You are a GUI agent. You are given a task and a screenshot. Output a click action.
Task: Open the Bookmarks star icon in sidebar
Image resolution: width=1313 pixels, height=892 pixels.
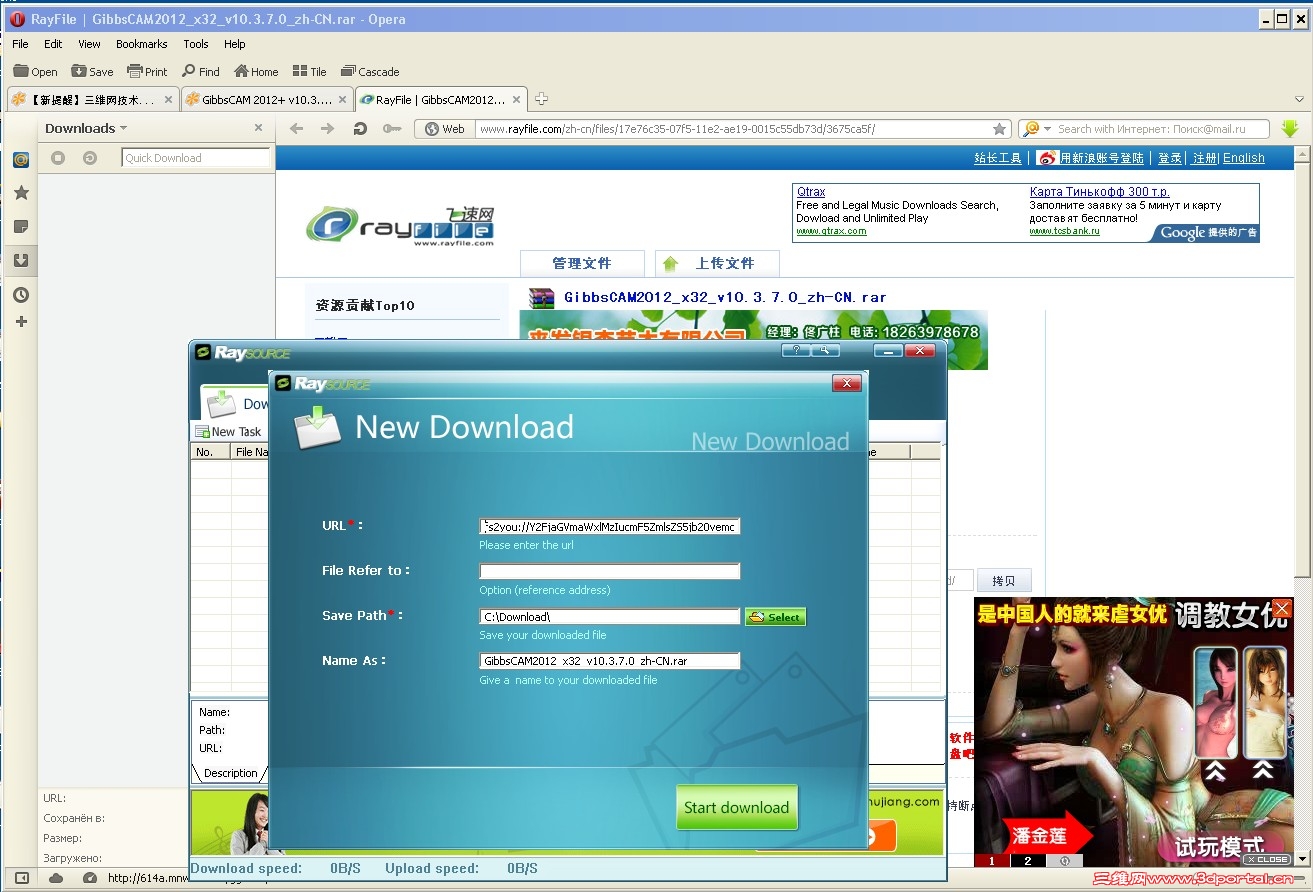(21, 192)
